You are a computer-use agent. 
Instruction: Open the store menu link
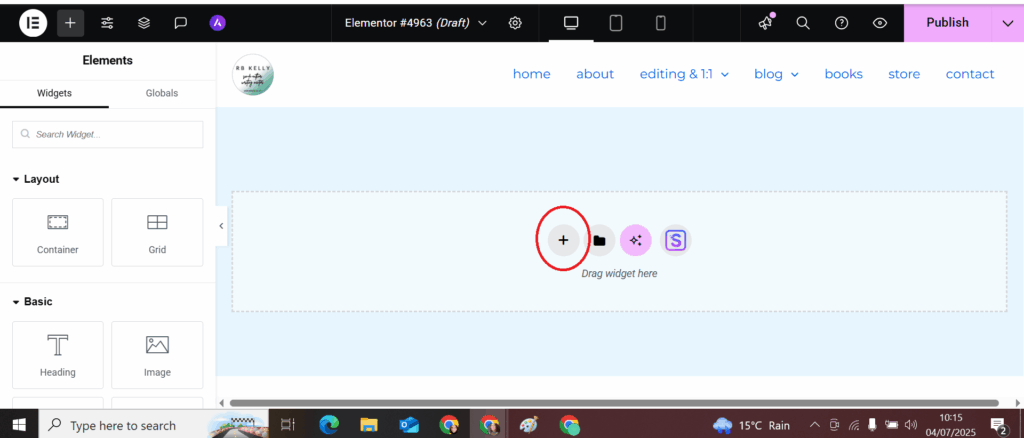(904, 74)
